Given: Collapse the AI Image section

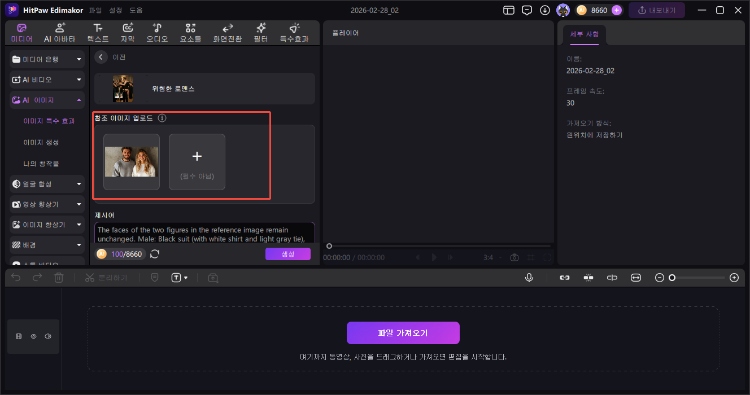Looking at the screenshot, I should pyautogui.click(x=79, y=100).
